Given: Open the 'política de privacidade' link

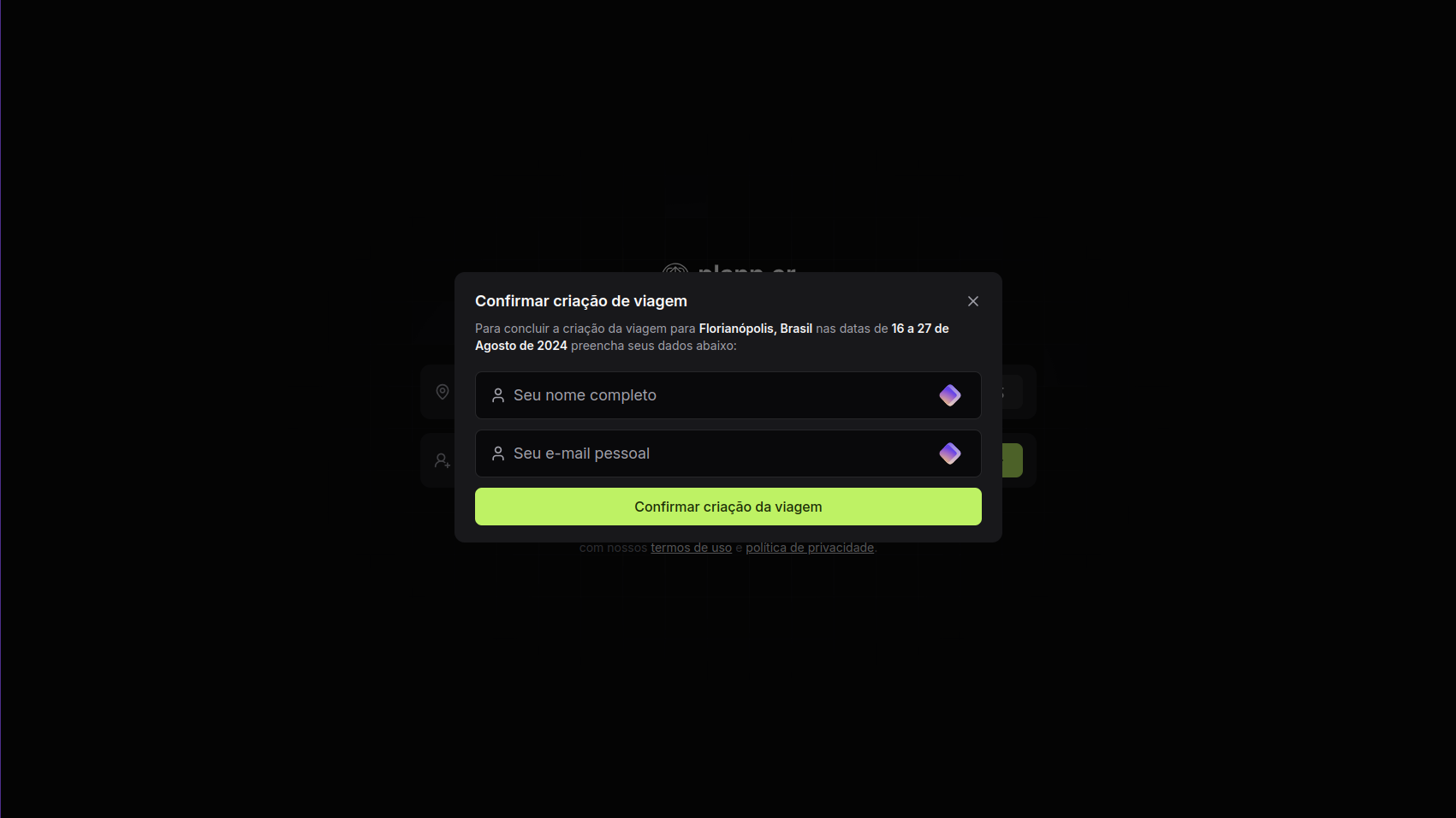Looking at the screenshot, I should (x=810, y=548).
